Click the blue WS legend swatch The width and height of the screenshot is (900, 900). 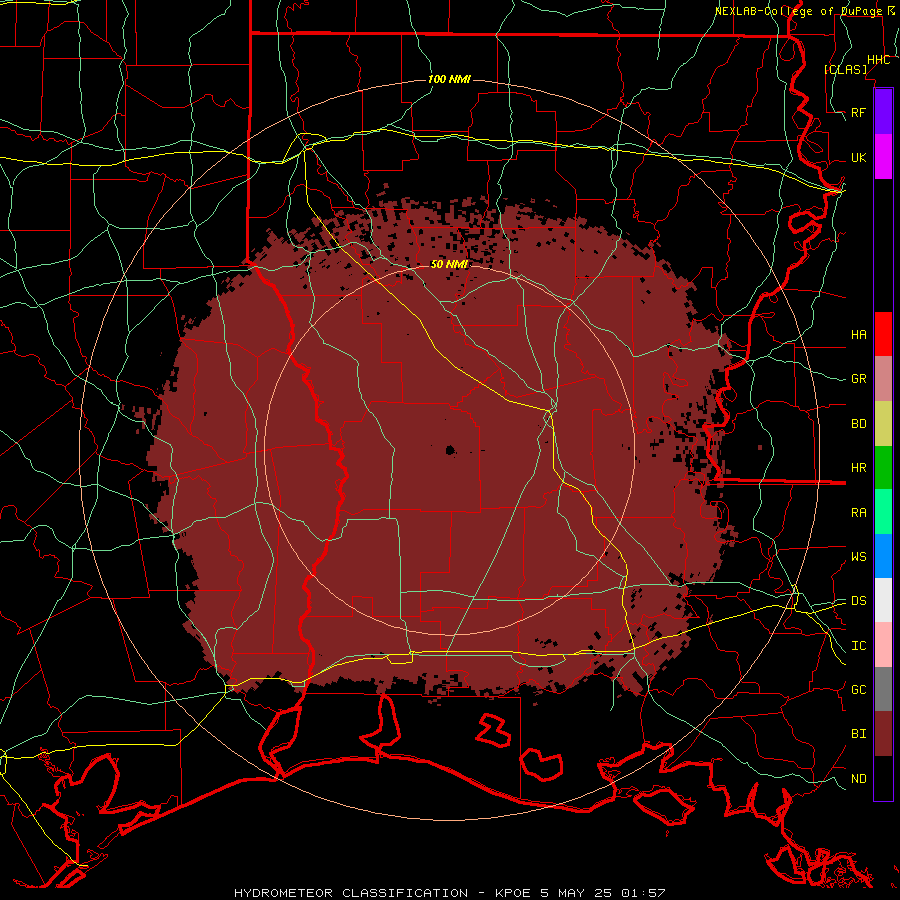pyautogui.click(x=883, y=556)
